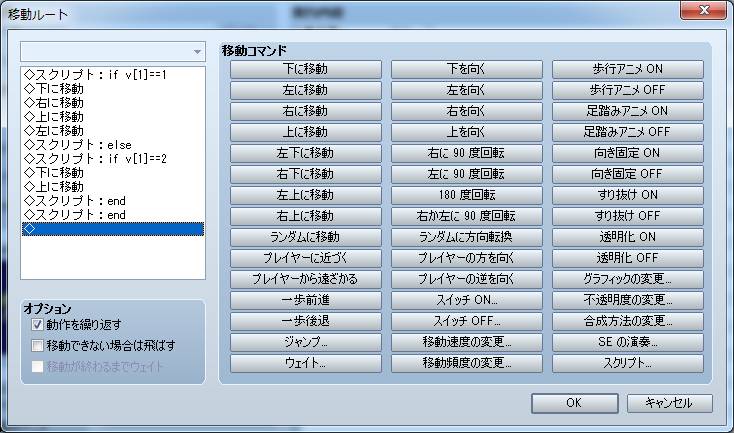
Task: Insert the プレイヤーから遠ざかる command
Action: point(306,279)
